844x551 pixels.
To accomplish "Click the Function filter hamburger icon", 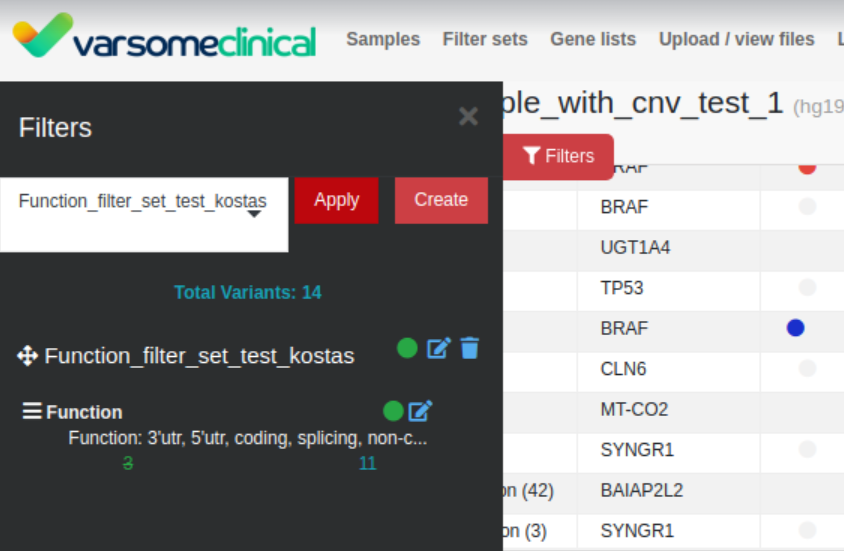I will tap(32, 411).
